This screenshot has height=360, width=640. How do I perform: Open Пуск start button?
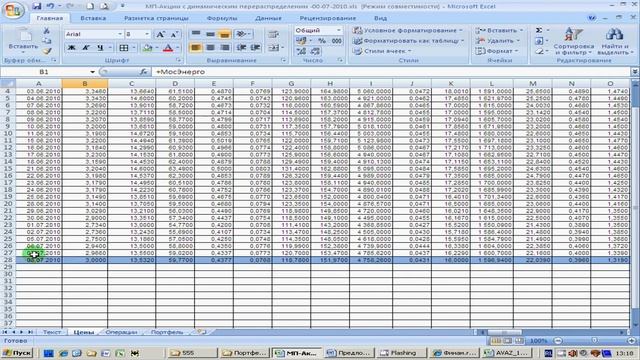pyautogui.click(x=17, y=353)
